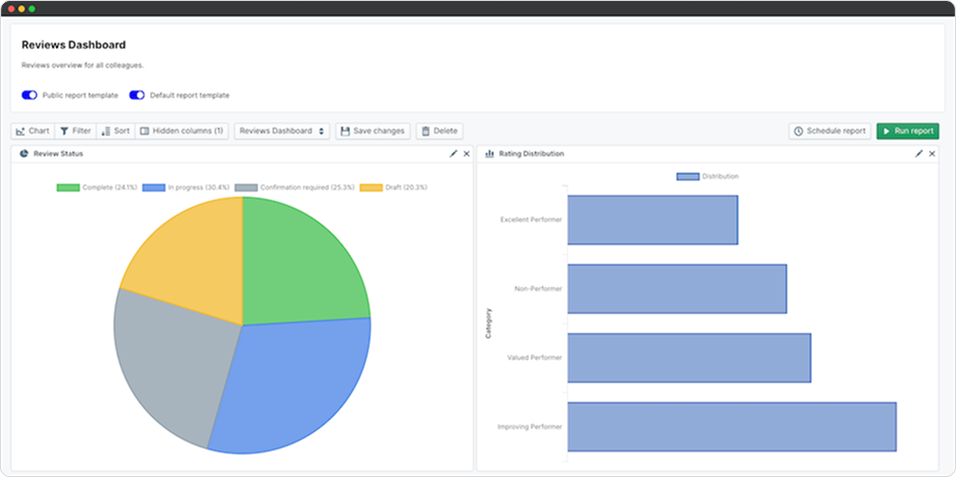Image resolution: width=956 pixels, height=477 pixels.
Task: Click Save changes with disk icon
Action: (372, 131)
